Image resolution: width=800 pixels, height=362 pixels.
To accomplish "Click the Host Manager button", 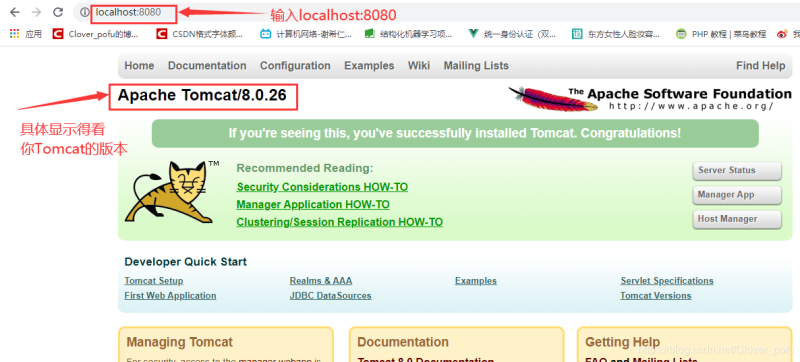I will coord(737,219).
